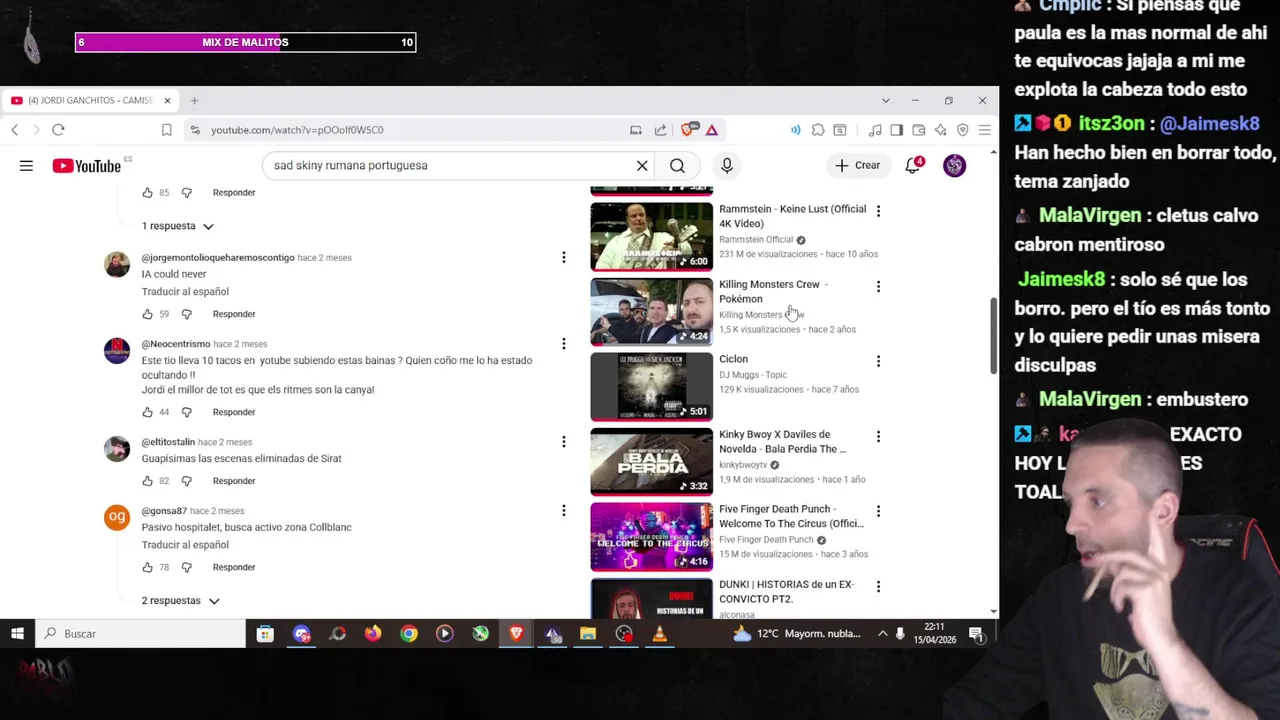Reply to the @gonsa87 comment
Screen dimensions: 1280x720
point(234,567)
